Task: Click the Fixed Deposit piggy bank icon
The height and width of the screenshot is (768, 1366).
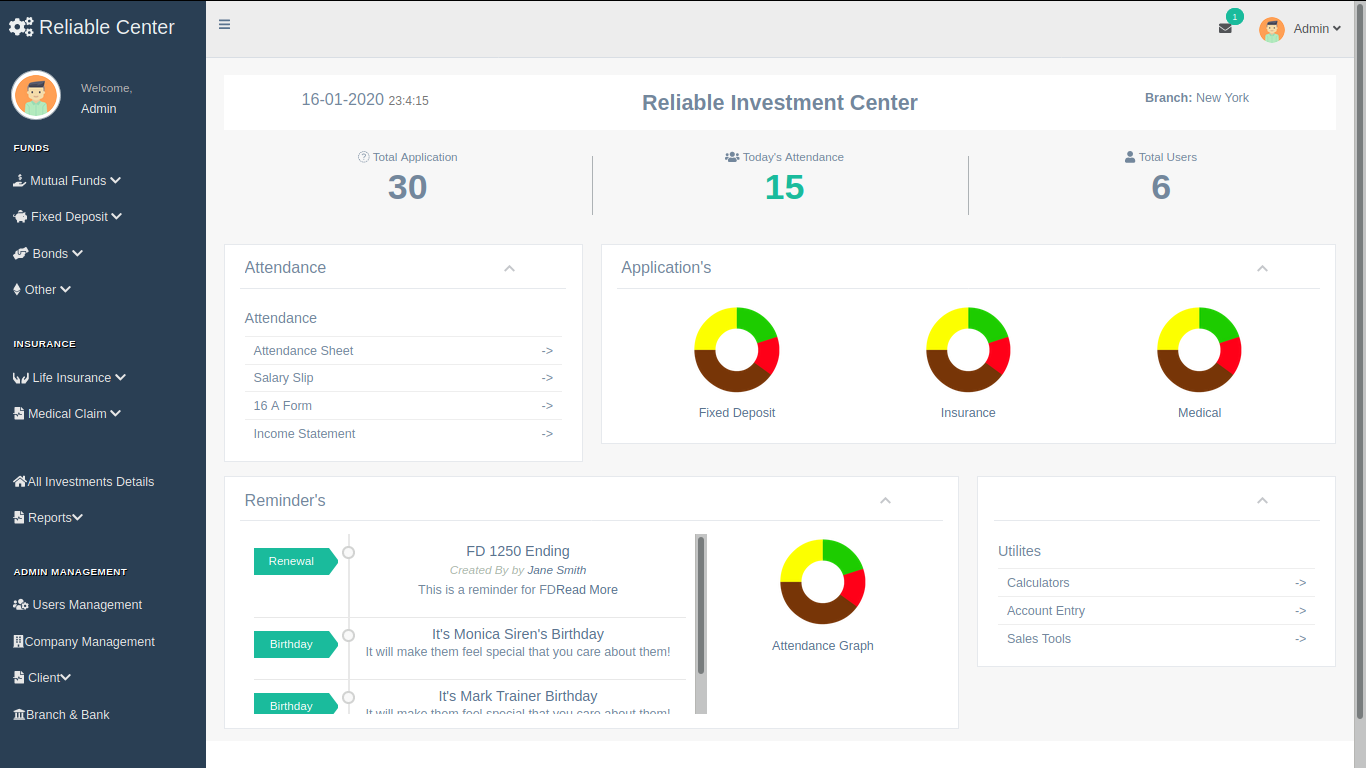Action: point(20,217)
